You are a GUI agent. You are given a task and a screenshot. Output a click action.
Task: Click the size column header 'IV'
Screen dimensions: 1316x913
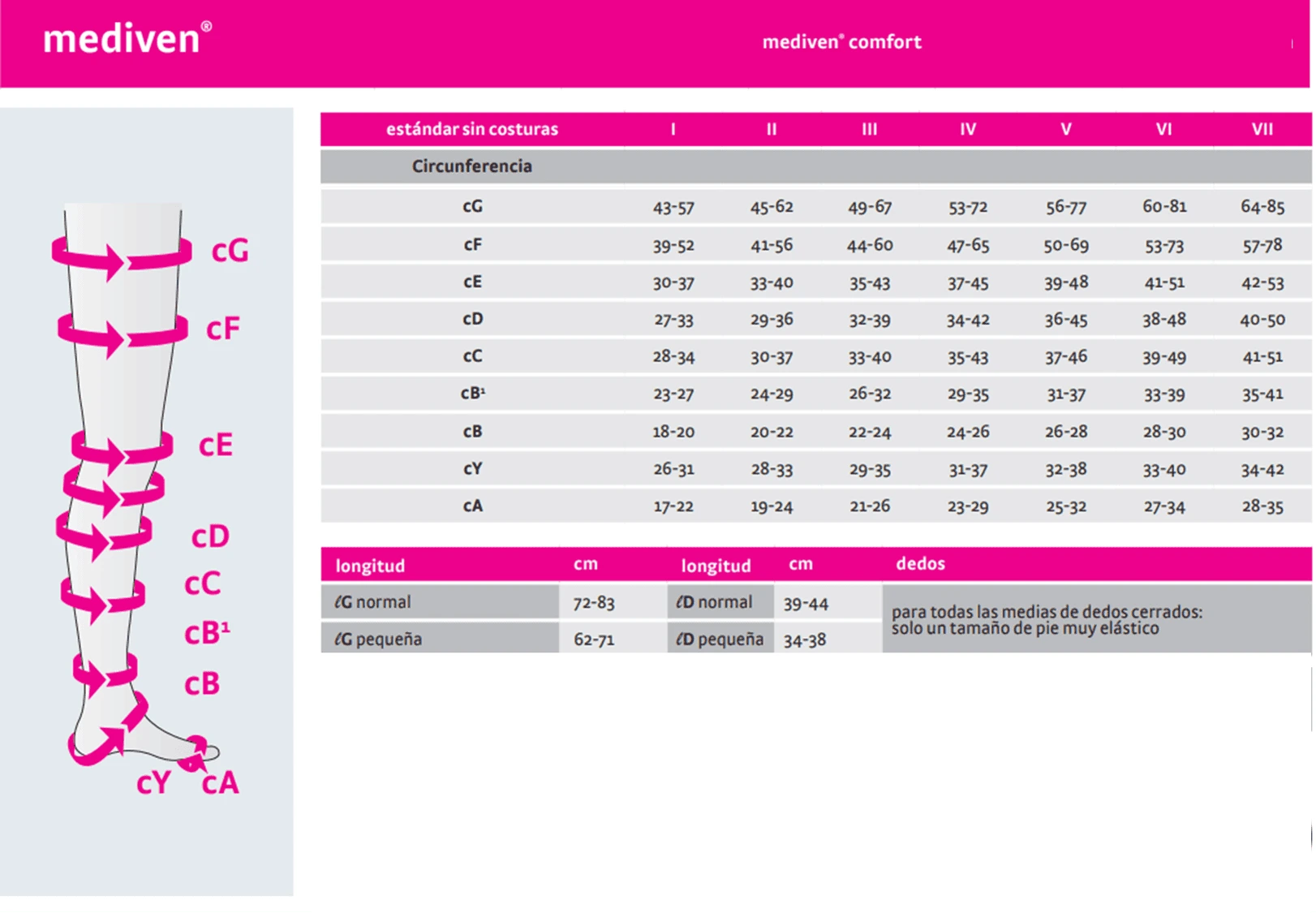click(968, 129)
